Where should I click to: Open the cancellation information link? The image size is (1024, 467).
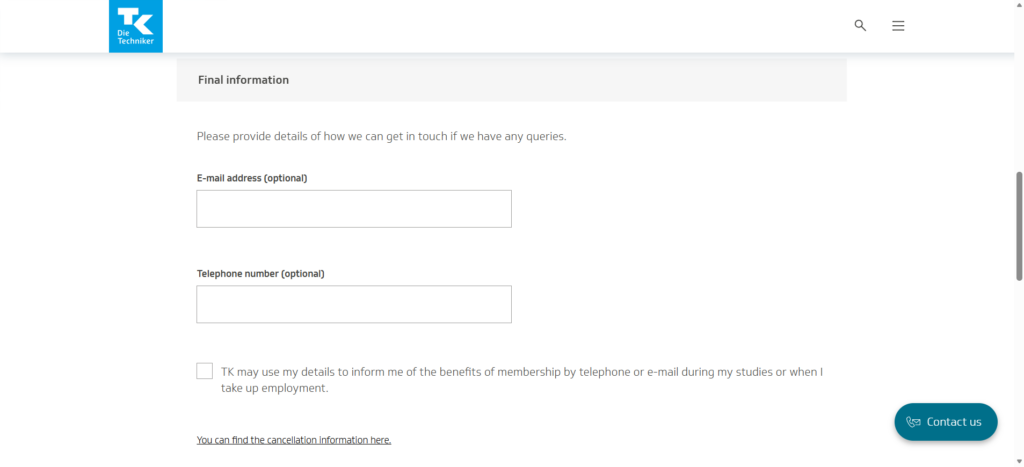(294, 440)
